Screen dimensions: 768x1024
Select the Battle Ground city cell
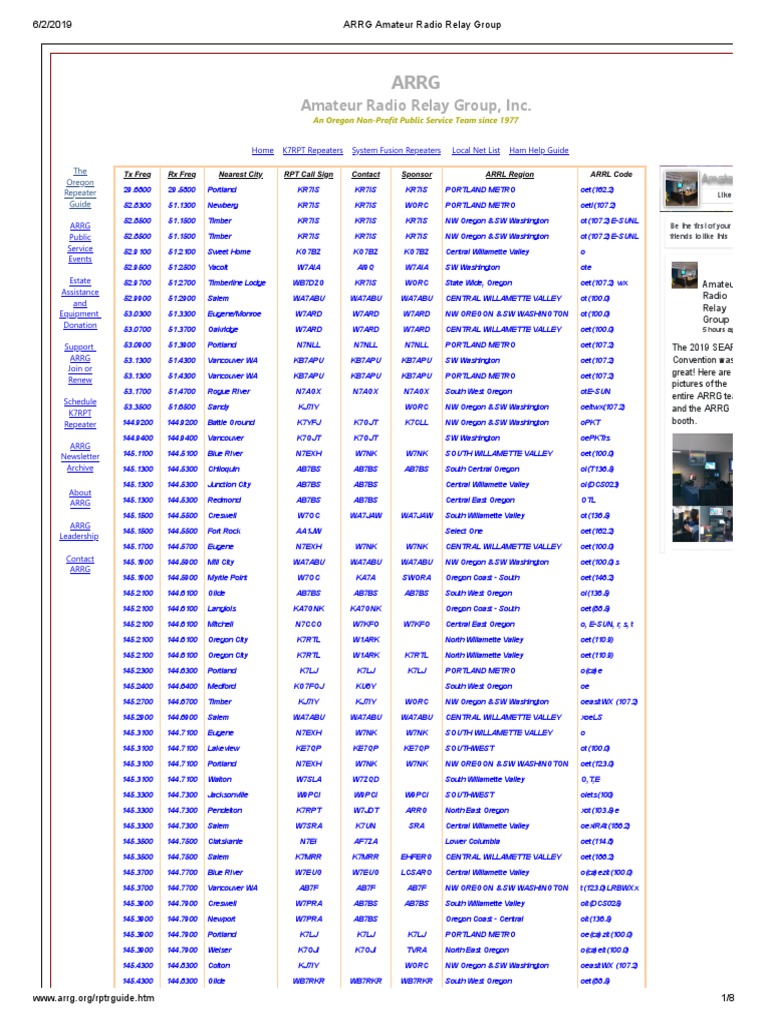231,423
